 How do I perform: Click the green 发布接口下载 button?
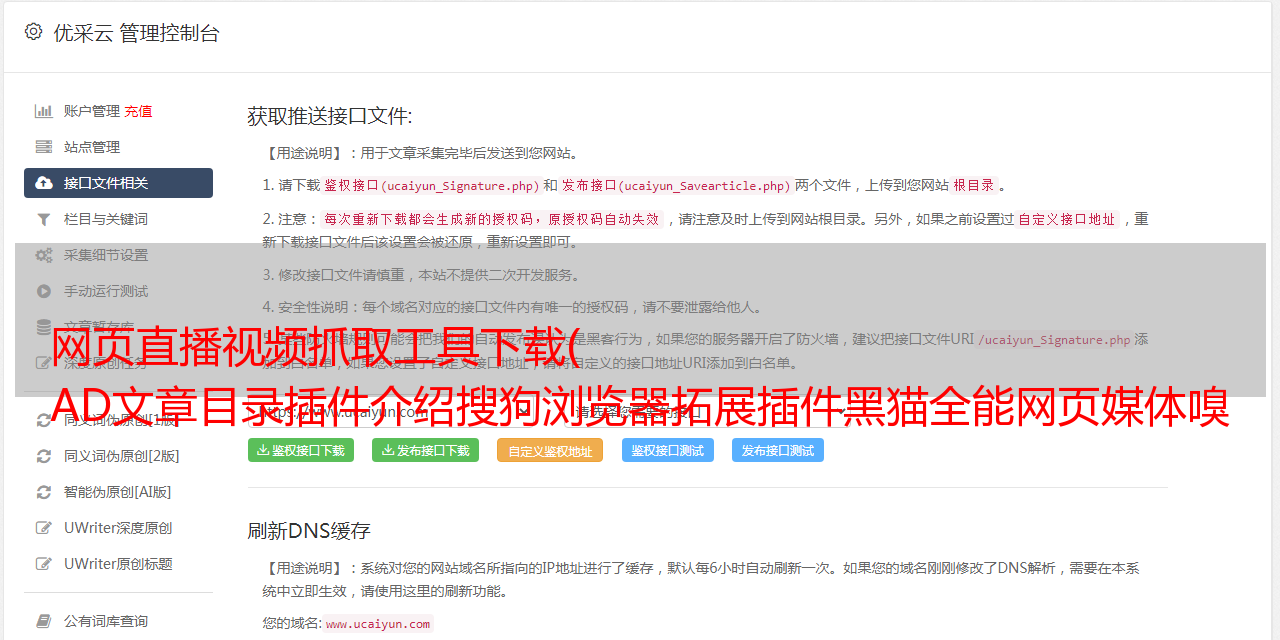point(426,450)
